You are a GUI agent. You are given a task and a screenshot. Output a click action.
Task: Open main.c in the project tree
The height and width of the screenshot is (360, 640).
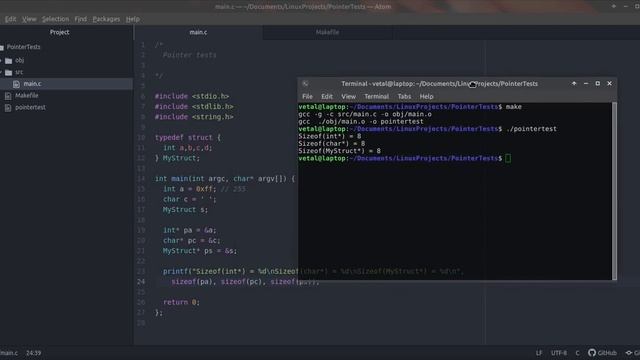[32, 84]
